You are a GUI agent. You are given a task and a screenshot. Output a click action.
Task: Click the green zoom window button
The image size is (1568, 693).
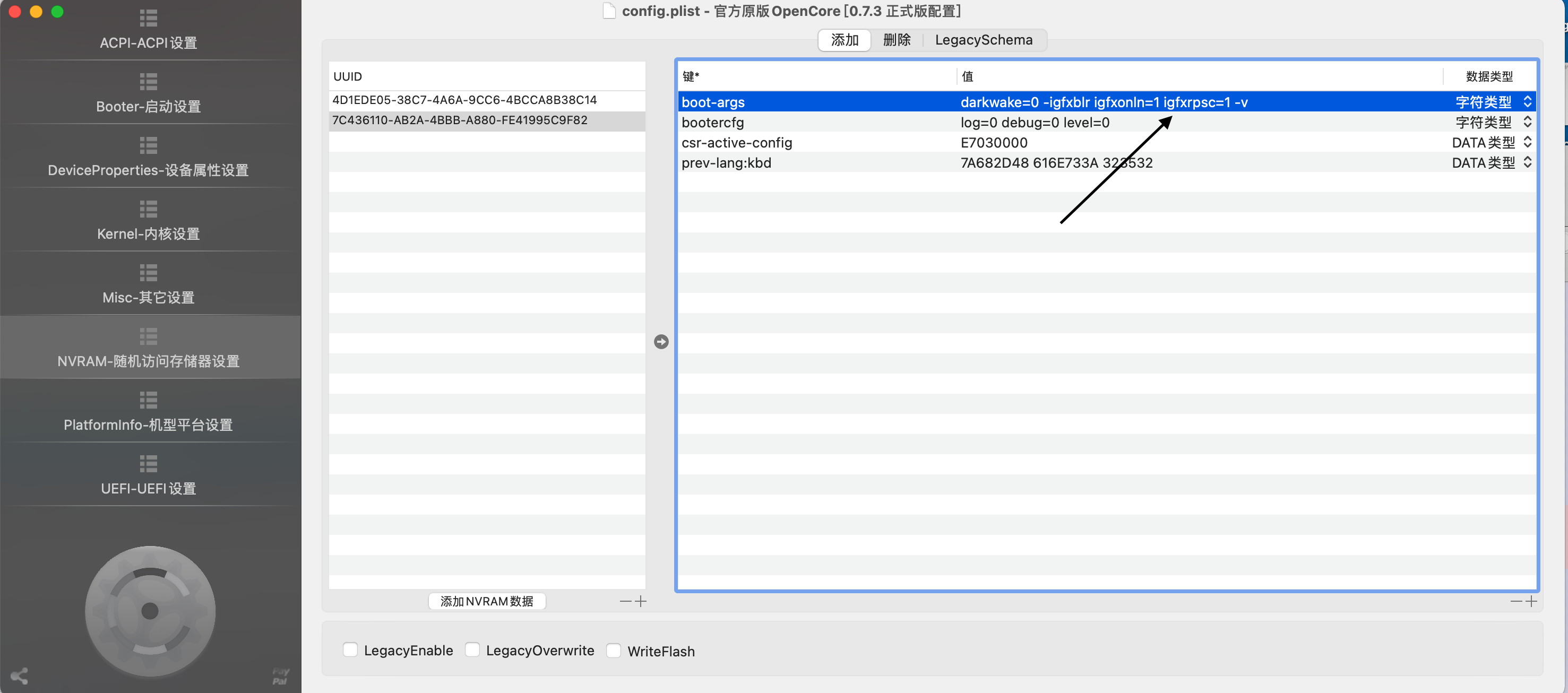[57, 12]
